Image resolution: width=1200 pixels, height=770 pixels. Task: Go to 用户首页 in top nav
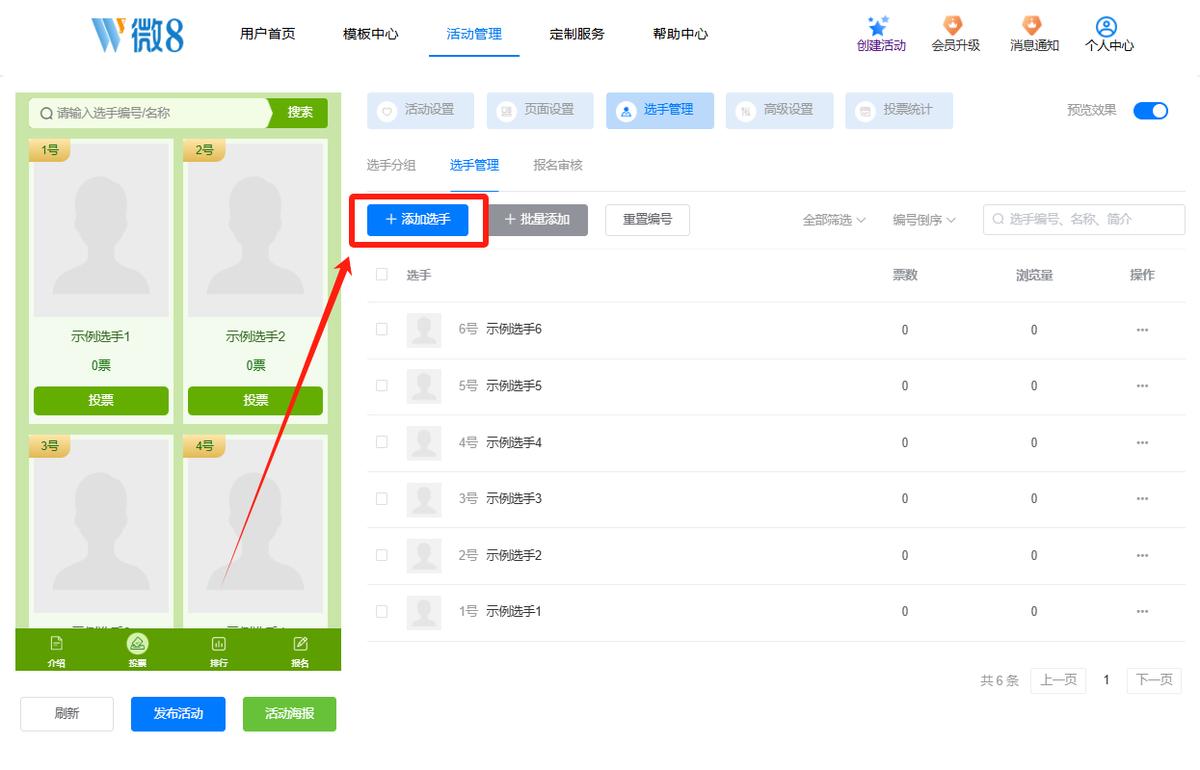[x=268, y=34]
